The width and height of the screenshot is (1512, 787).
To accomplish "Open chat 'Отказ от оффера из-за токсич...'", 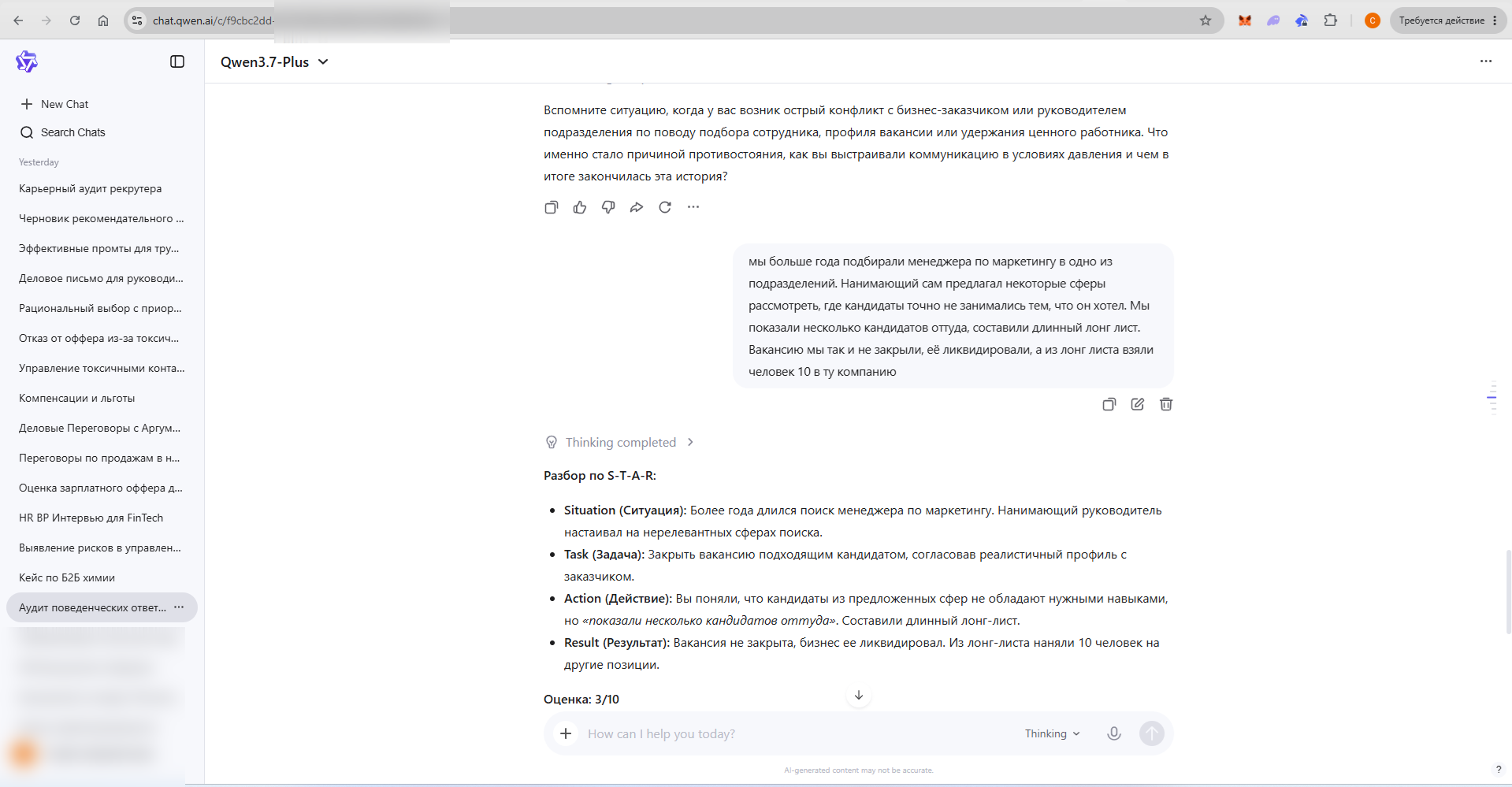I will pos(102,338).
